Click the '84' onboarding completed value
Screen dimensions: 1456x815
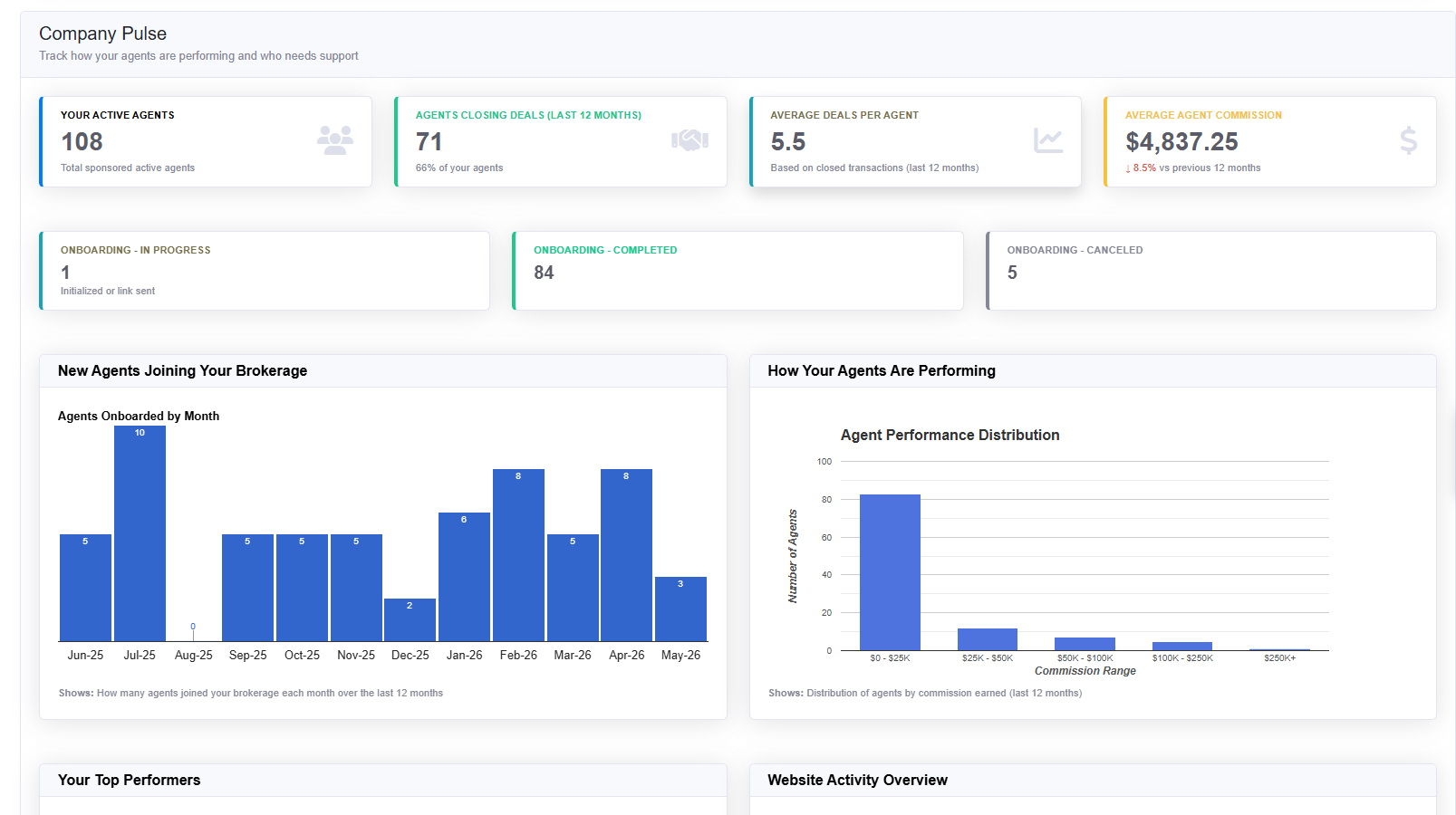544,273
